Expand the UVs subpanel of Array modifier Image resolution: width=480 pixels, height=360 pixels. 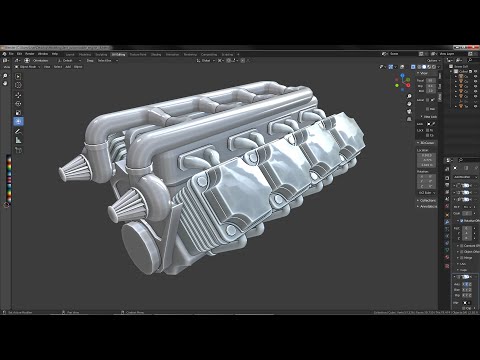click(x=462, y=264)
